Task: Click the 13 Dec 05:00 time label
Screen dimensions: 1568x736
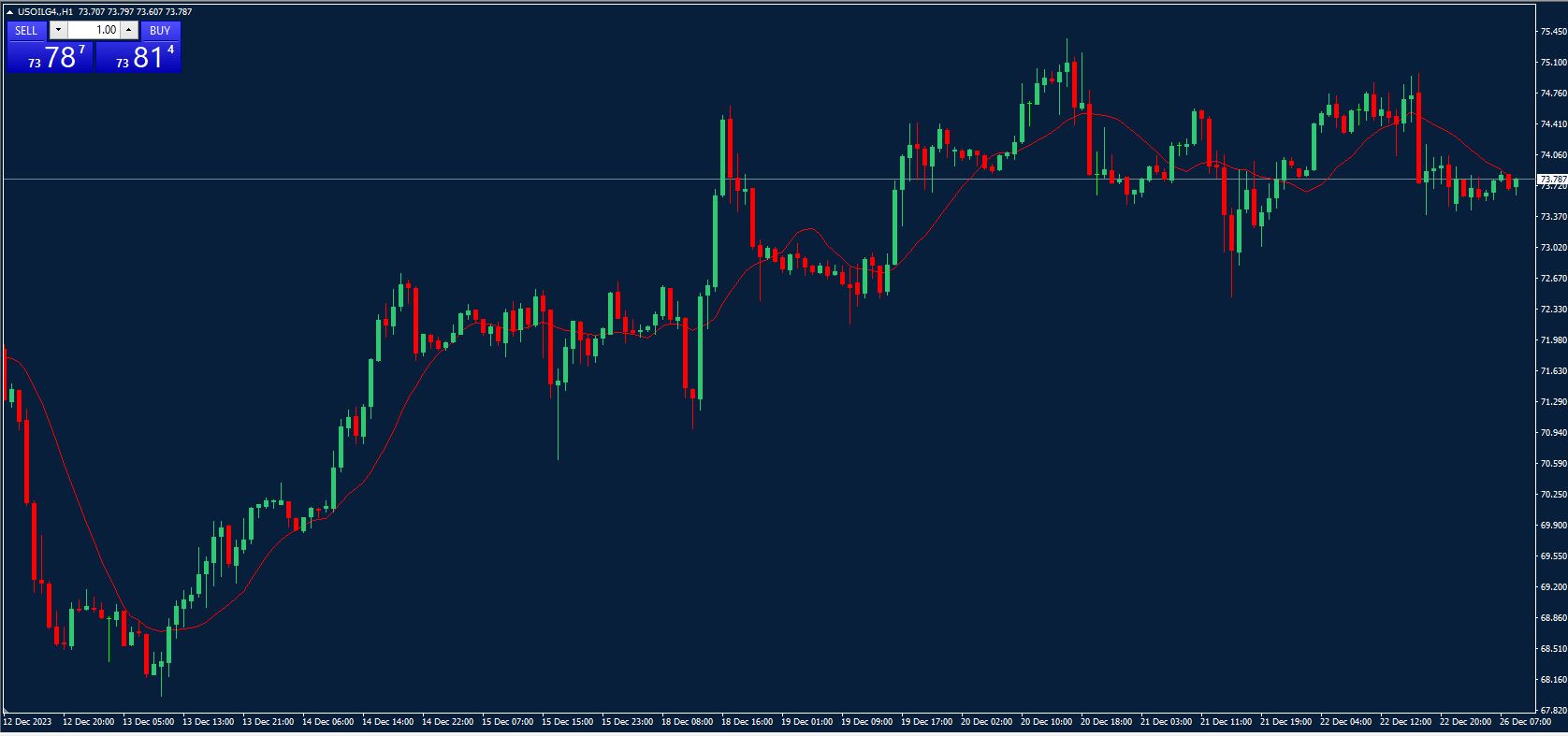Action: pos(148,722)
